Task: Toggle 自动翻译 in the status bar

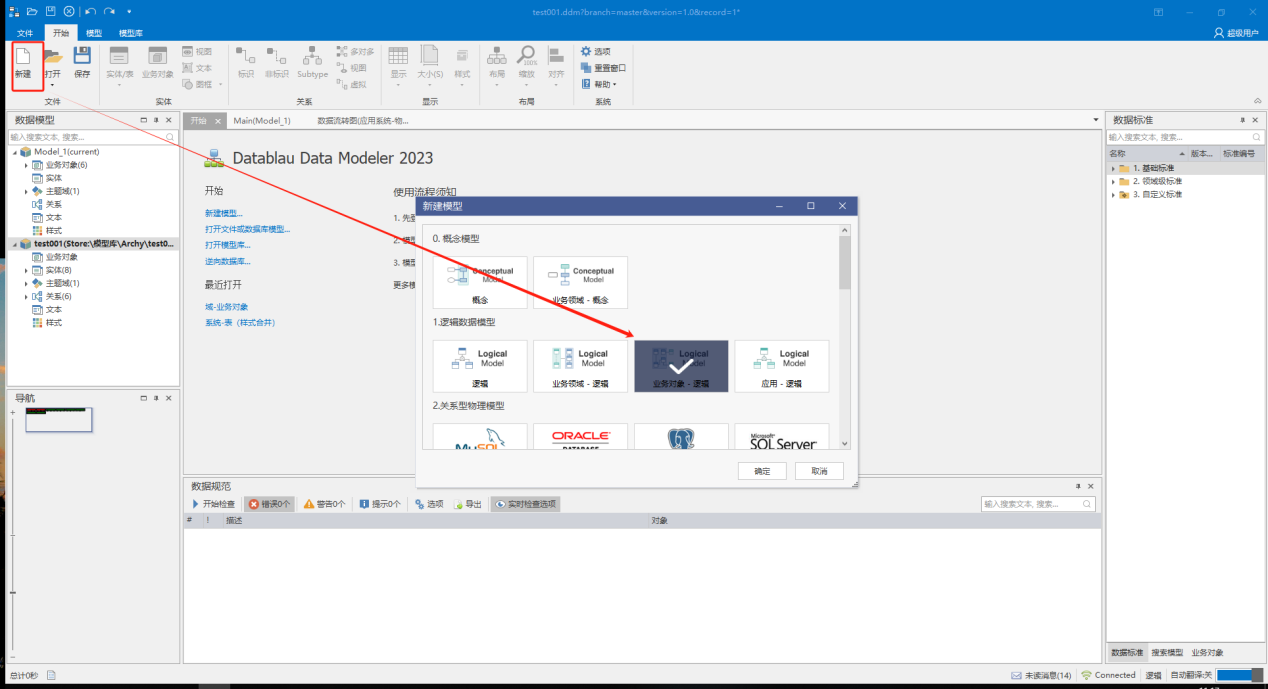Action: pos(1190,675)
